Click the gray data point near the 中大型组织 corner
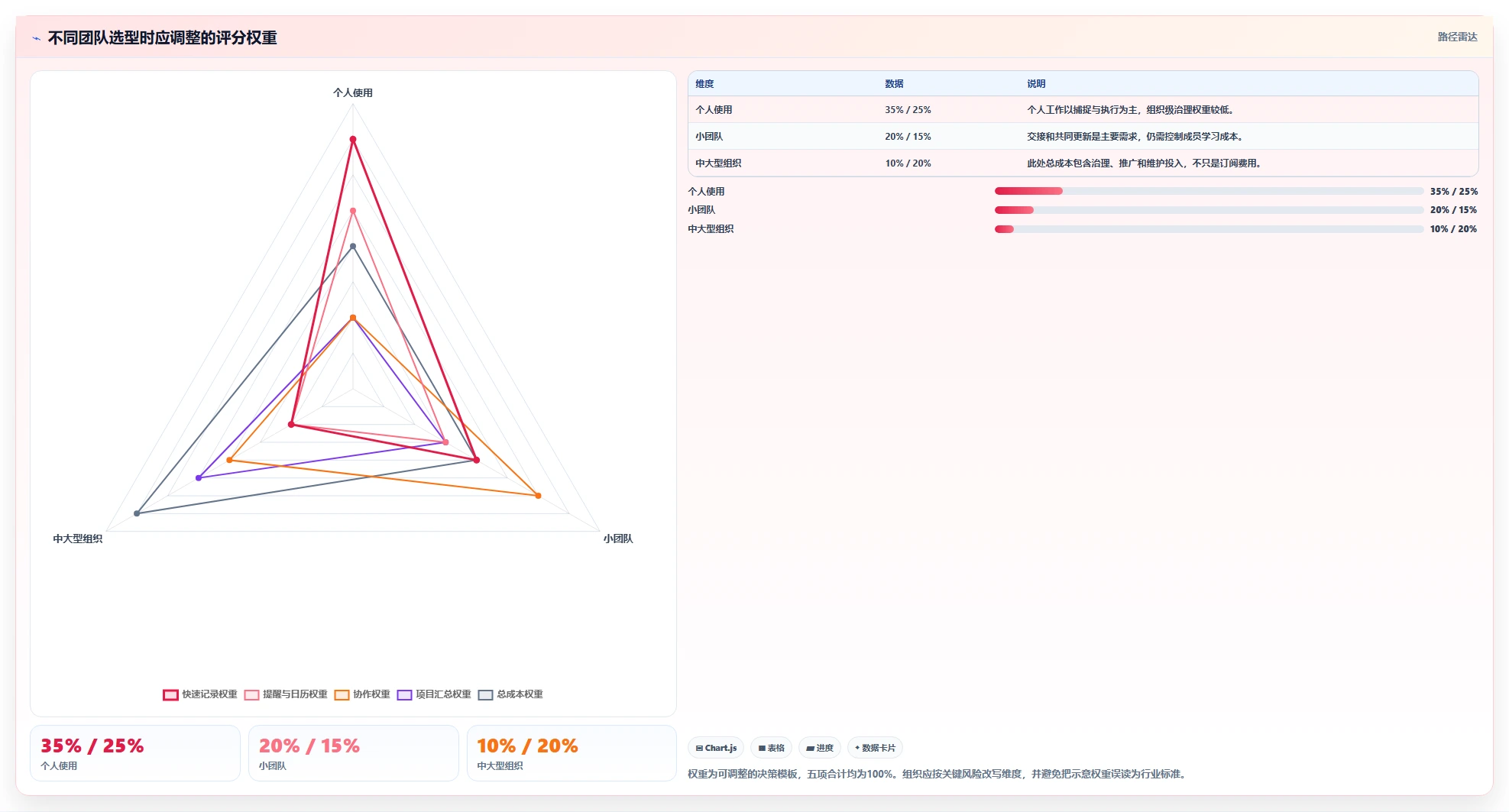Viewport: 1509px width, 812px height. 137,513
